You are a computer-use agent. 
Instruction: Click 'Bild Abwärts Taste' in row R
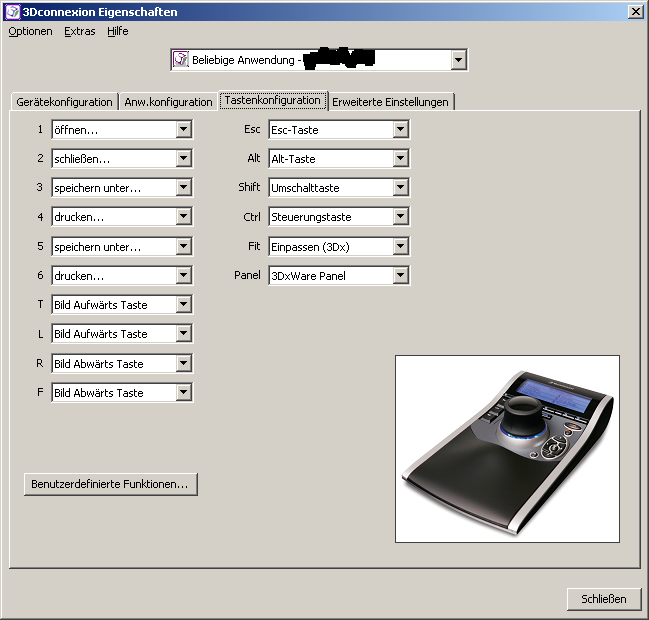(x=99, y=365)
